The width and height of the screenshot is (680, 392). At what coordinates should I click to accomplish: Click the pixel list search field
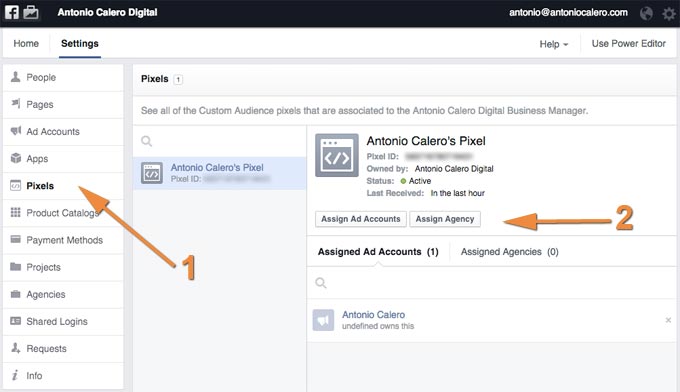pos(219,141)
